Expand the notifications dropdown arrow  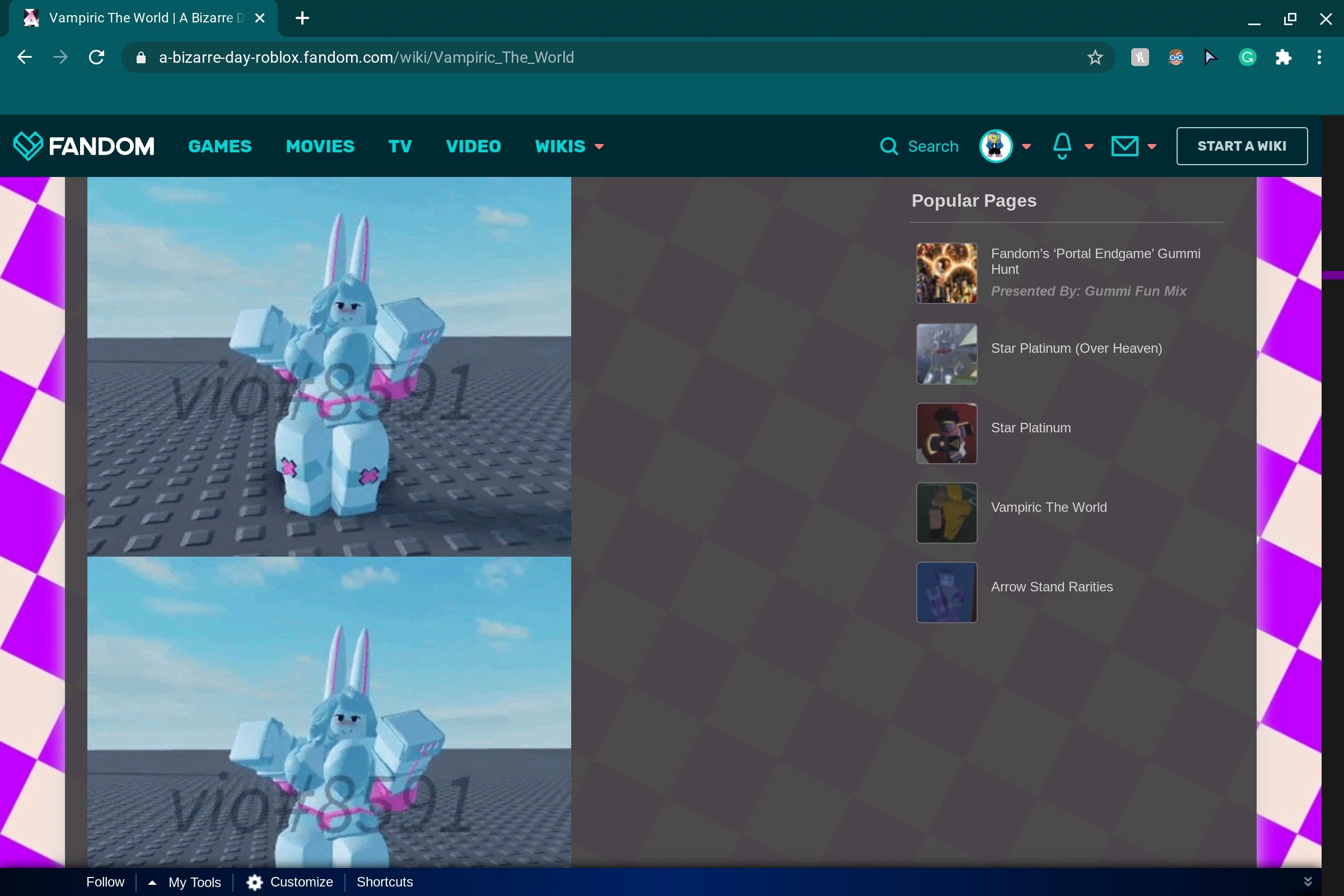[1089, 147]
